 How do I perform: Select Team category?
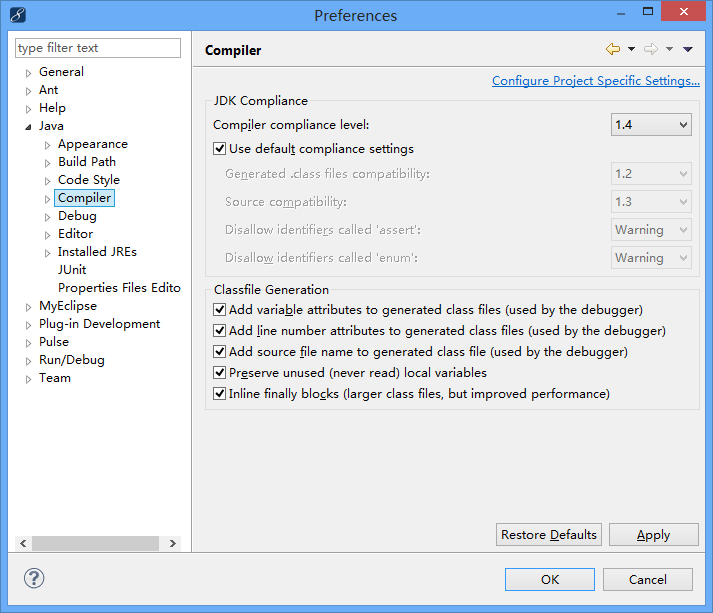[x=55, y=378]
